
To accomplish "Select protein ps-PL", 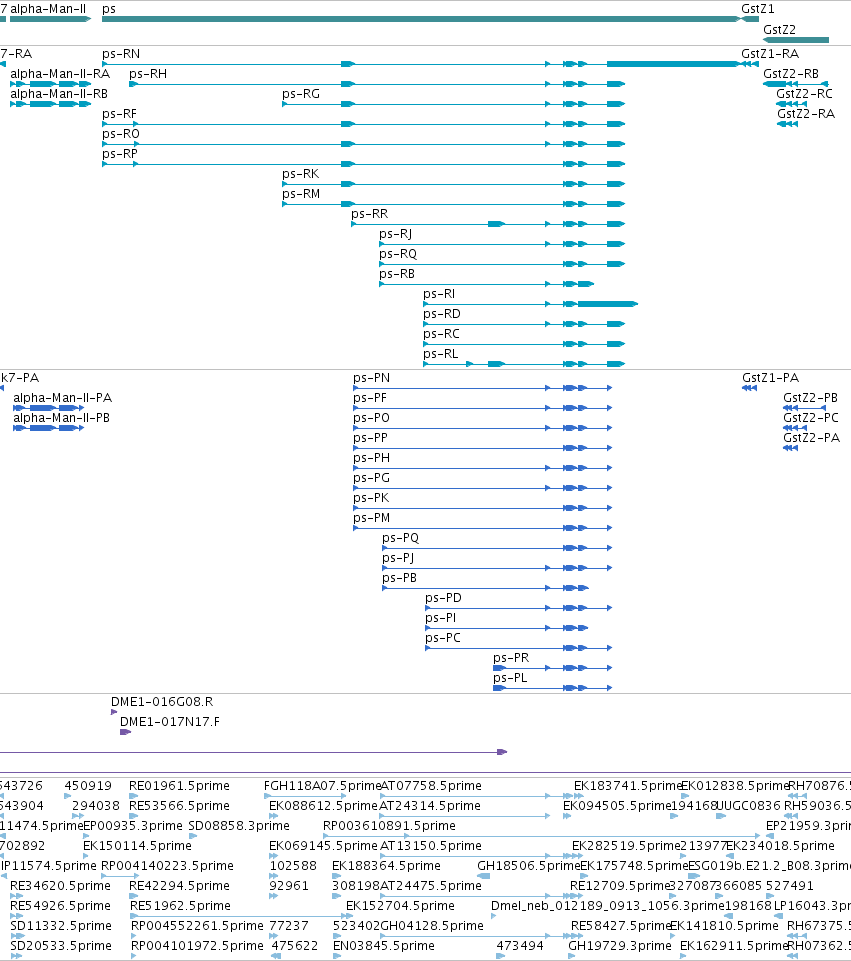I will coord(553,688).
